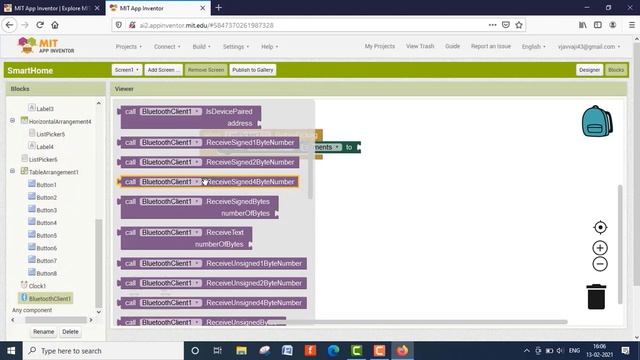Open Windows notification center icon
This screenshot has height=360, width=640.
(625, 351)
